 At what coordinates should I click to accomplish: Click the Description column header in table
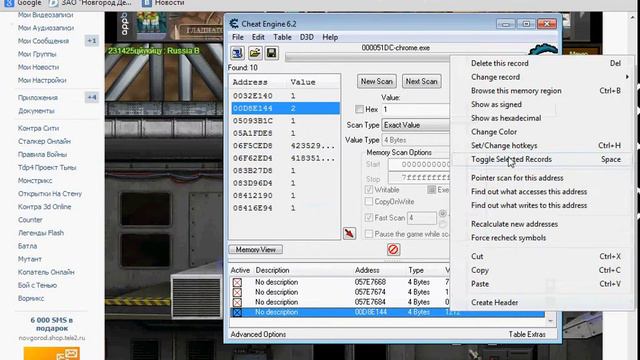[x=272, y=270]
